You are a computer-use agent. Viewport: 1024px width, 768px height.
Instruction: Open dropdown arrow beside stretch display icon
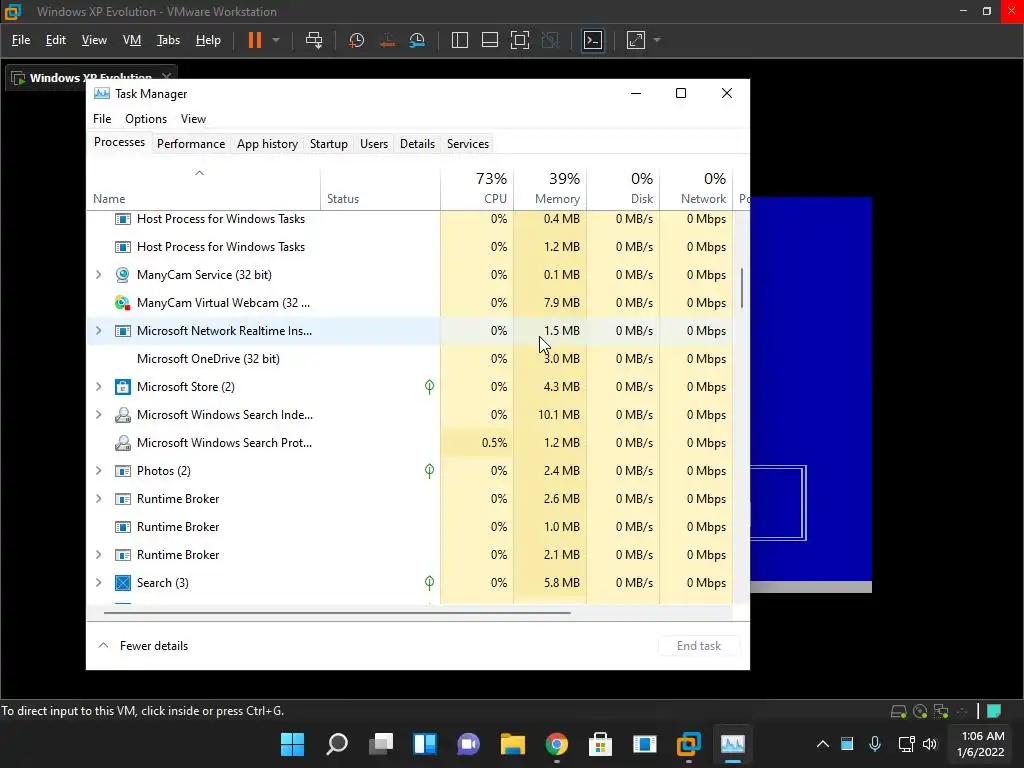pos(657,40)
